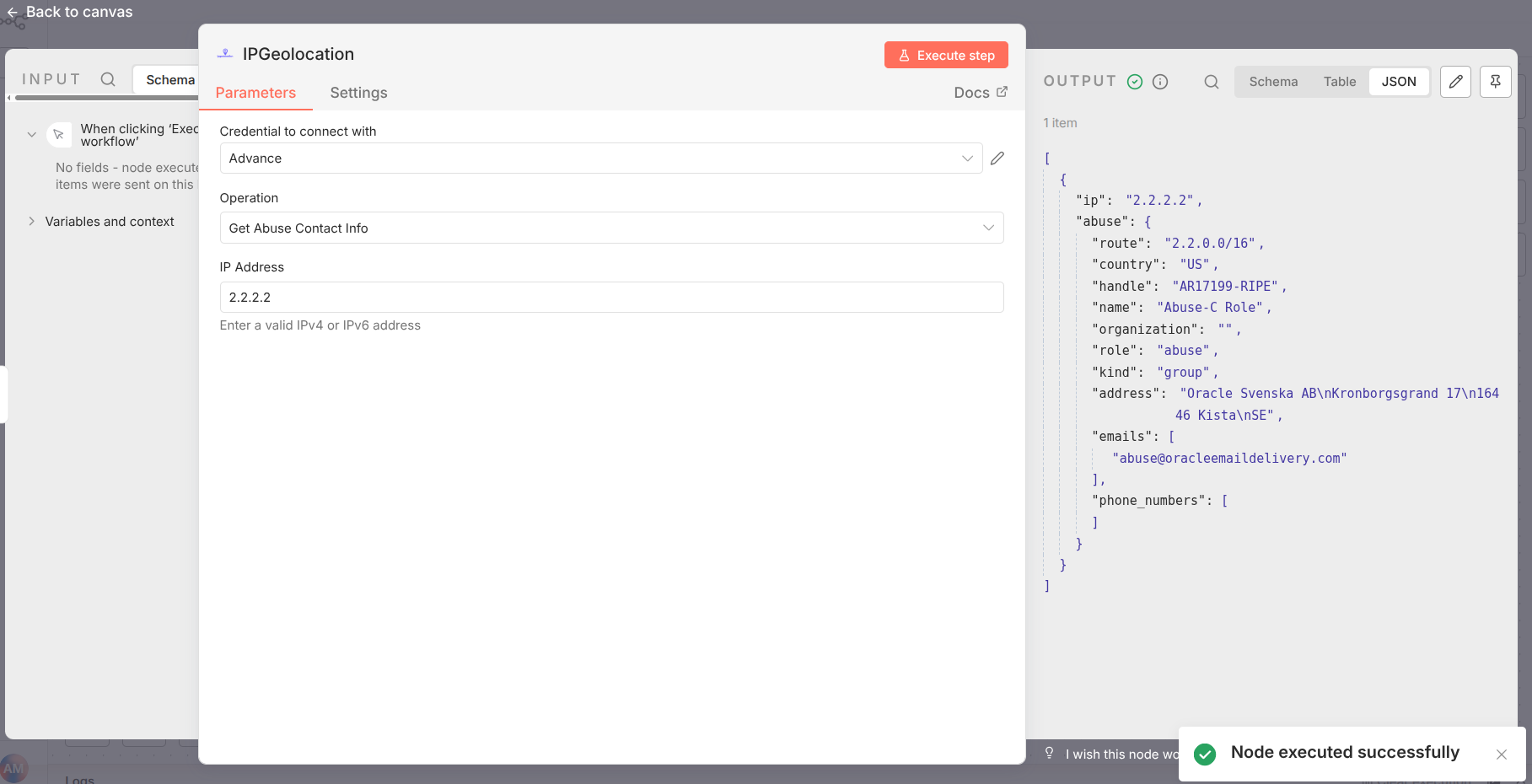Dismiss the success notification
Screen dimensions: 1532x784
(1501, 754)
